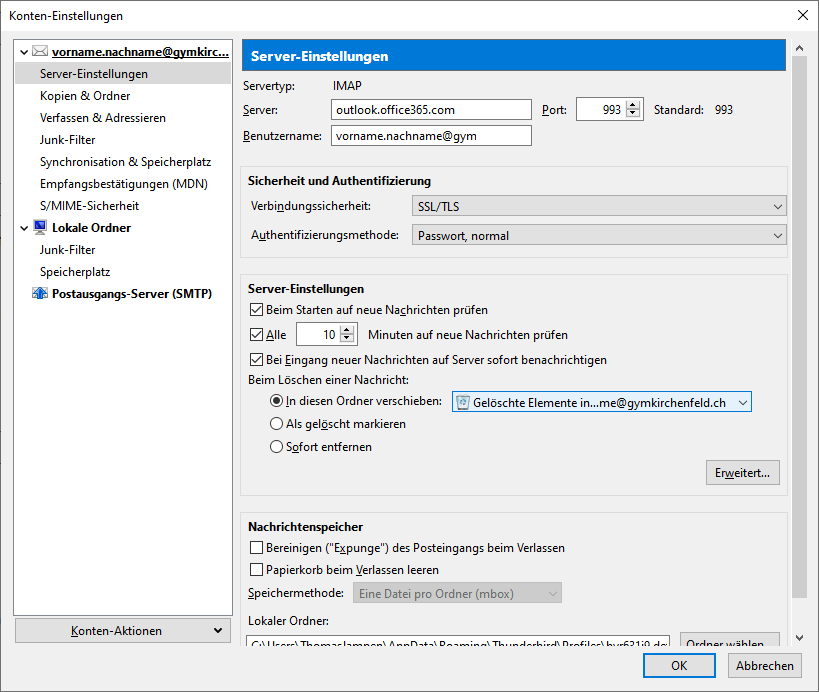
Task: Click the Postausgangs-Server SMTP icon
Action: pos(40,293)
